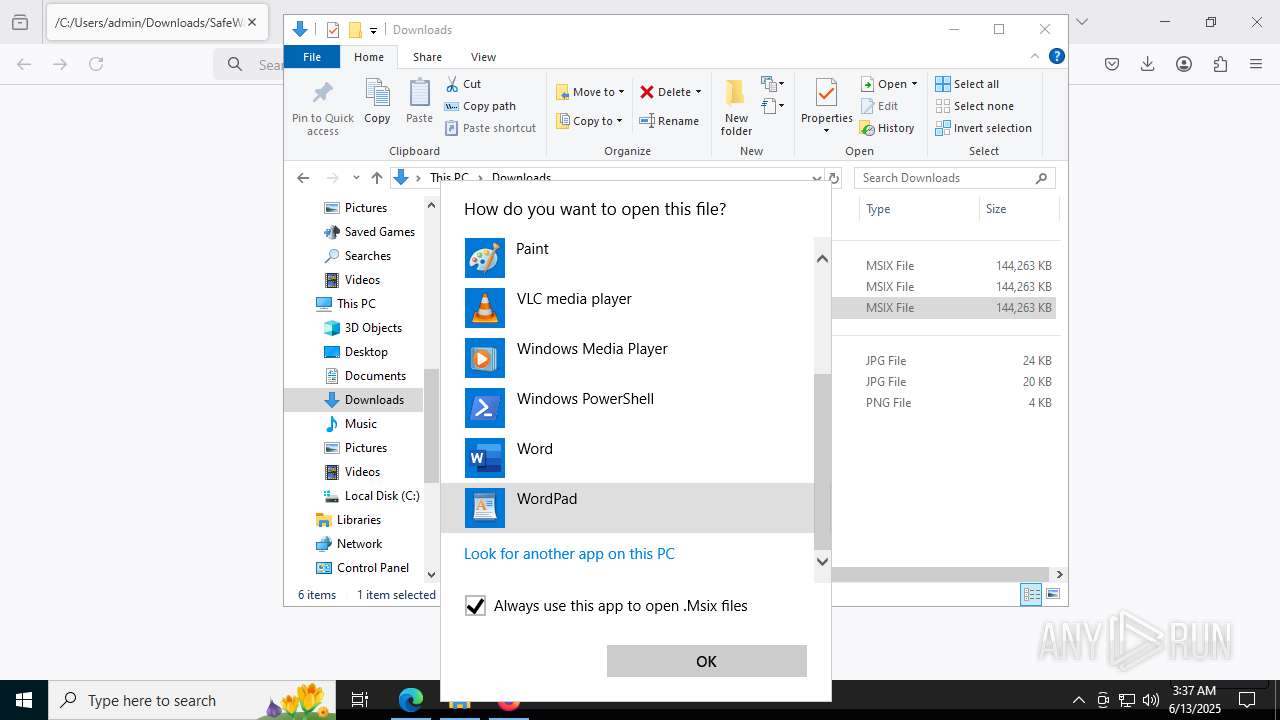Switch to Details view button
The width and height of the screenshot is (1280, 720).
coord(1031,595)
